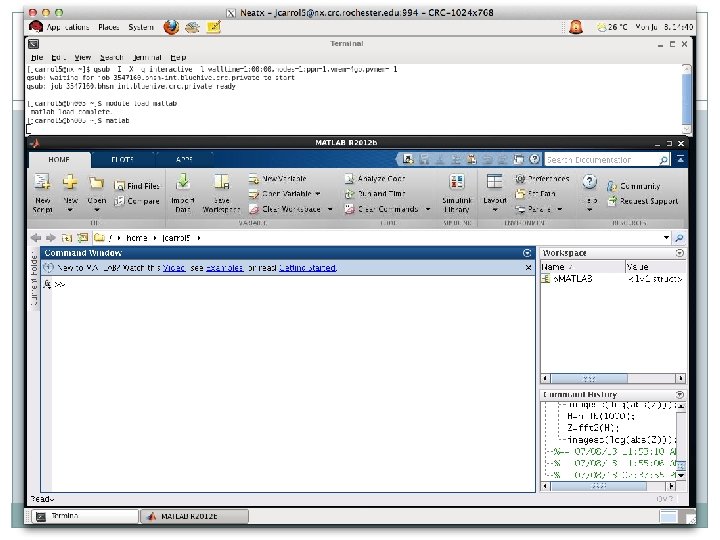Open the Command History panel actions menu
Image resolution: width=720 pixels, height=540 pixels.
[680, 394]
